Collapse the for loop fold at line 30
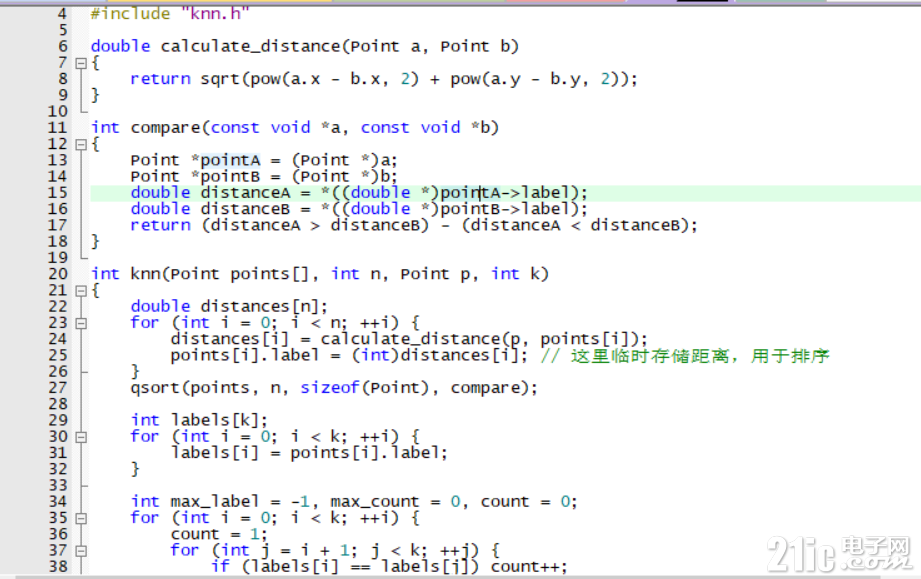The height and width of the screenshot is (579, 921). 82,437
